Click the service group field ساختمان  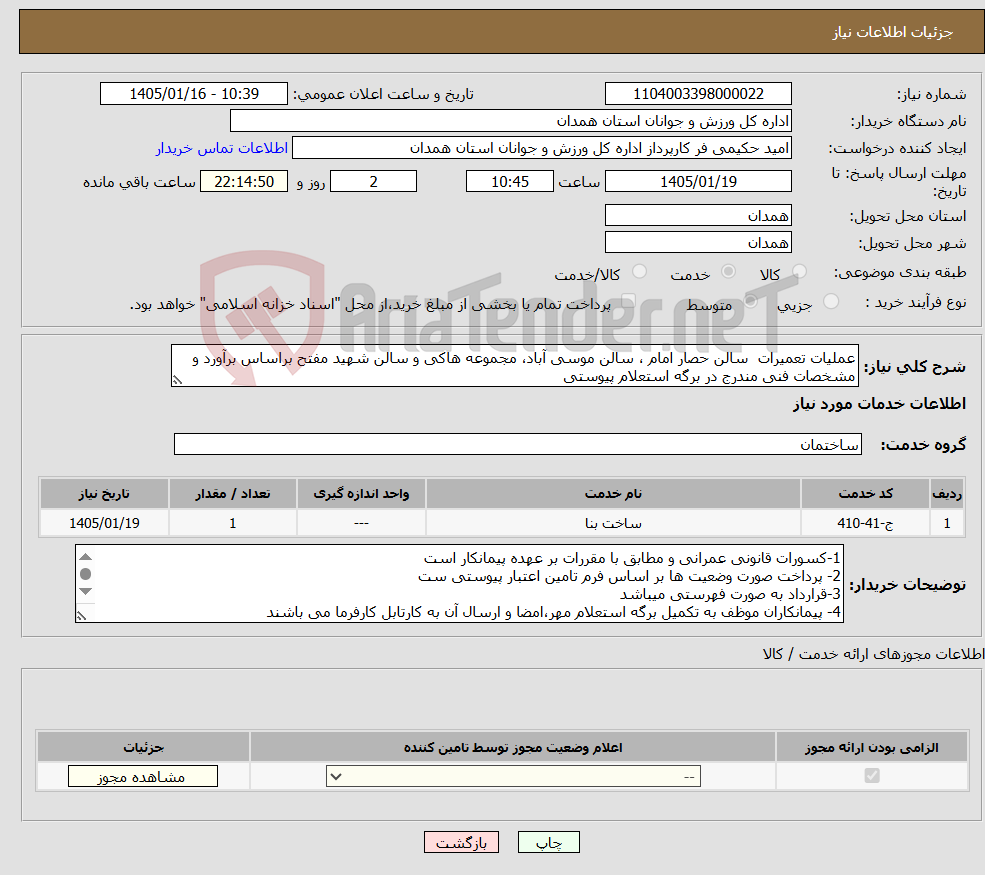[x=518, y=444]
